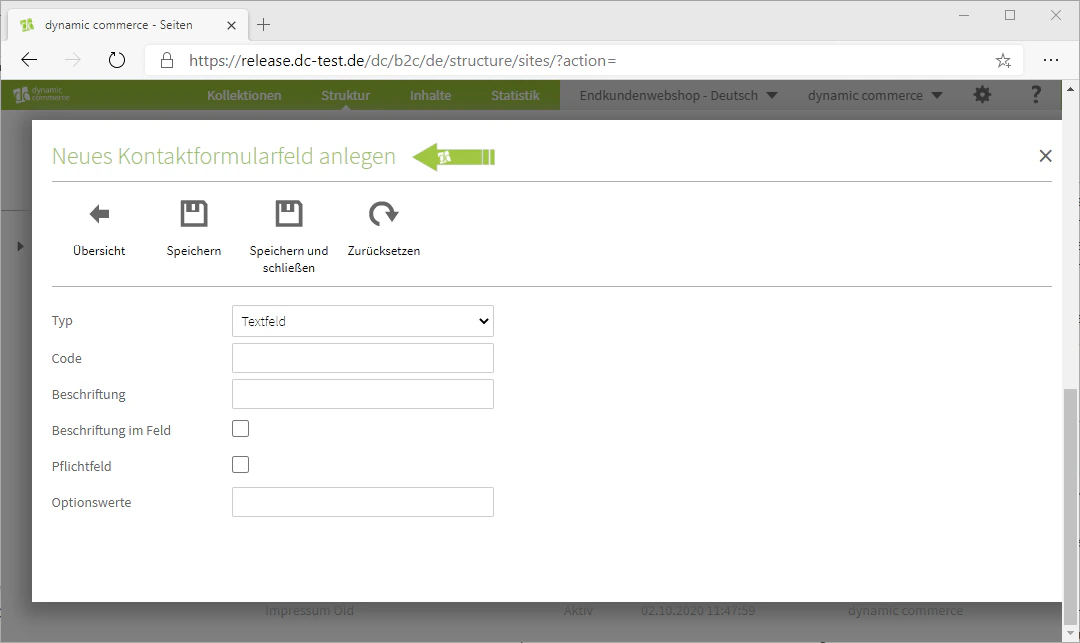Open the Endkundenwebshop - Deutsch dropdown

678,96
